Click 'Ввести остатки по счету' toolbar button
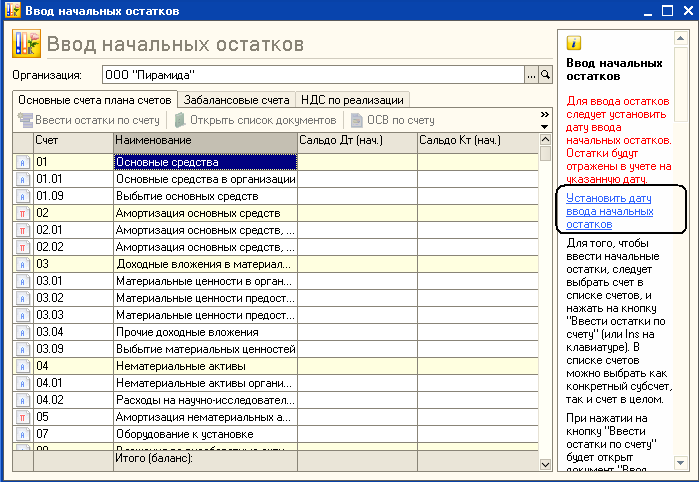 [88, 120]
